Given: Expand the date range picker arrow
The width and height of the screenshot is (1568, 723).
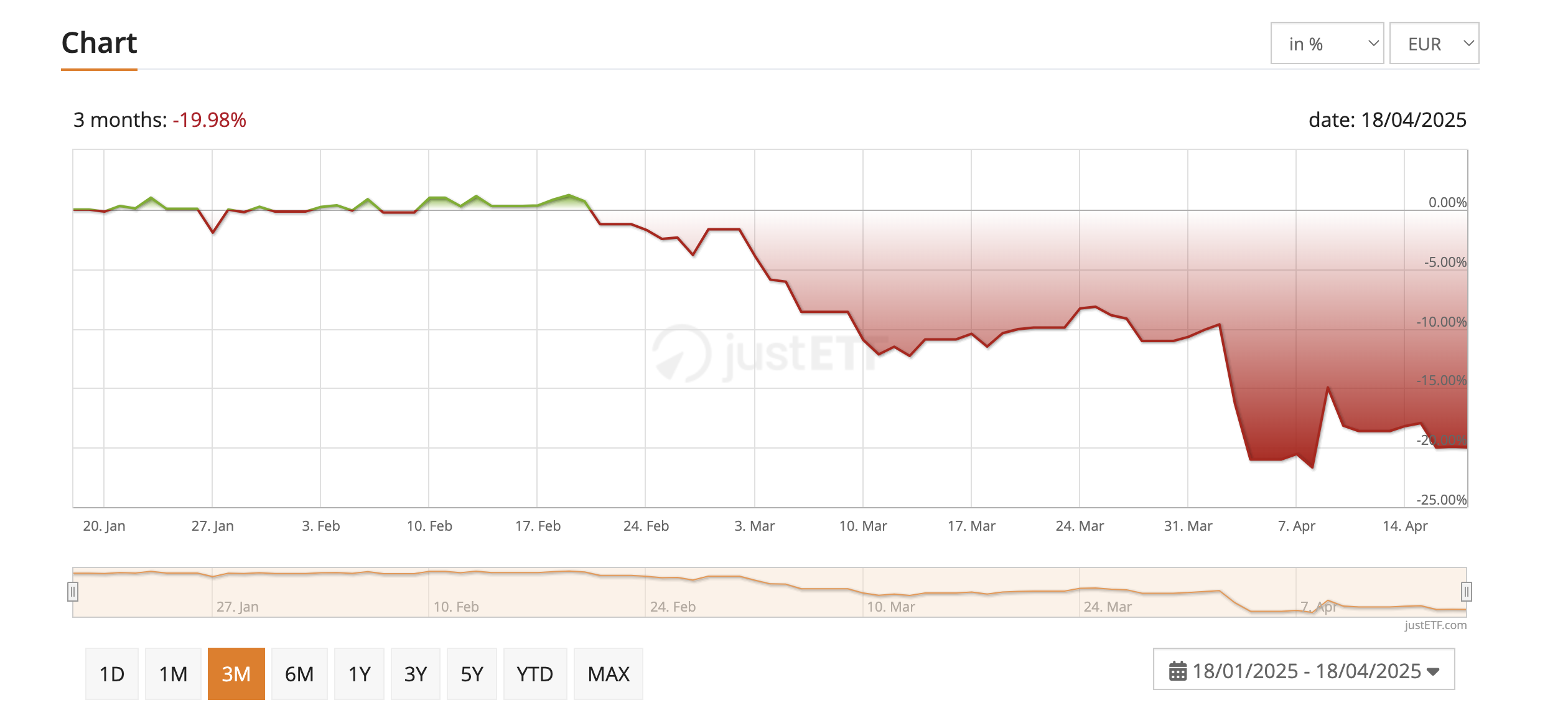Looking at the screenshot, I should (1434, 672).
